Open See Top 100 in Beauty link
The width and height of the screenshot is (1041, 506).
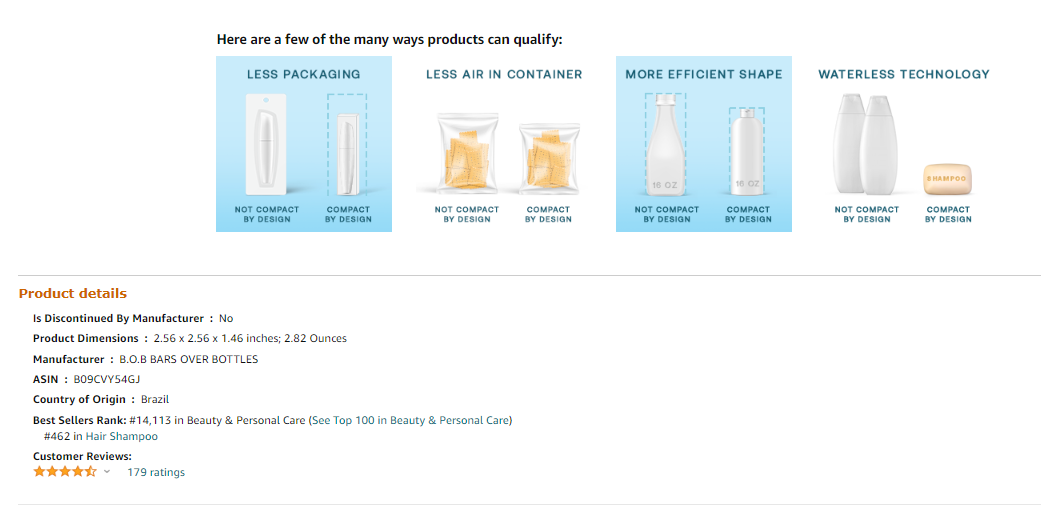click(410, 420)
